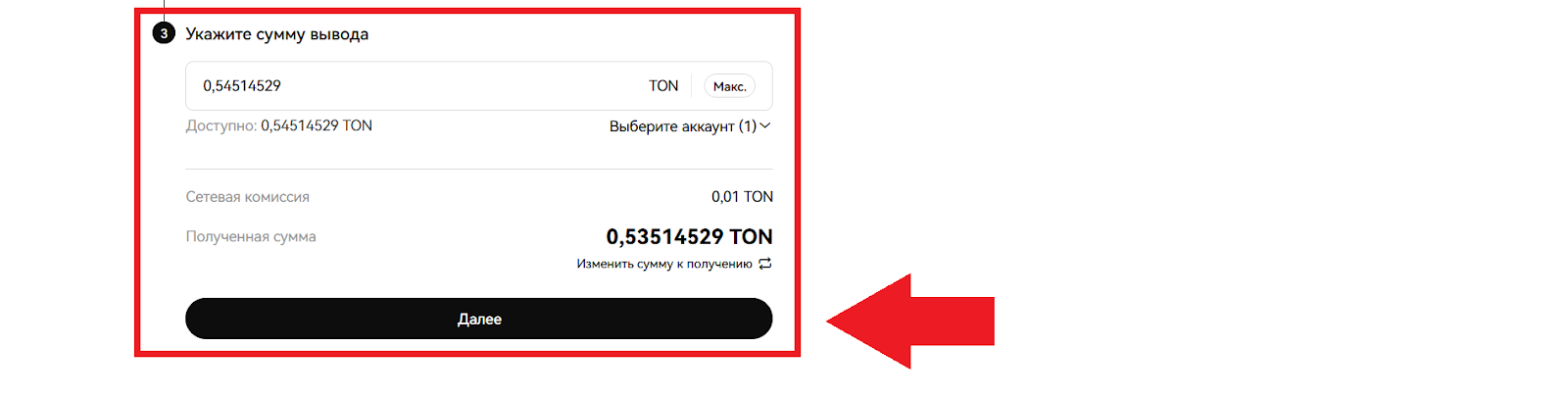
Task: Click the Макс. button
Action: coord(730,86)
